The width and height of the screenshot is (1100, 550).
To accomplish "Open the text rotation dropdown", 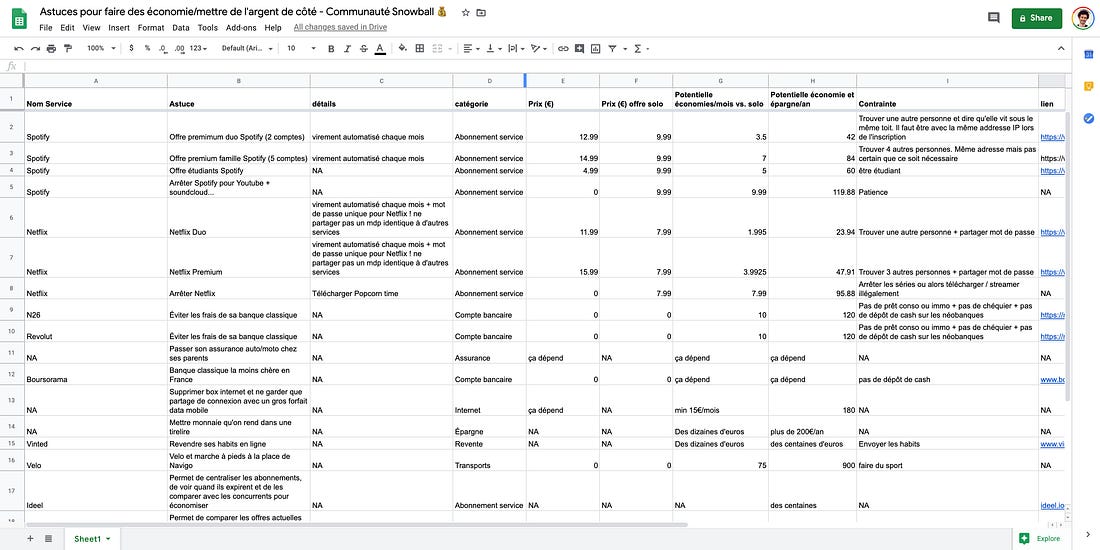I will (539, 48).
